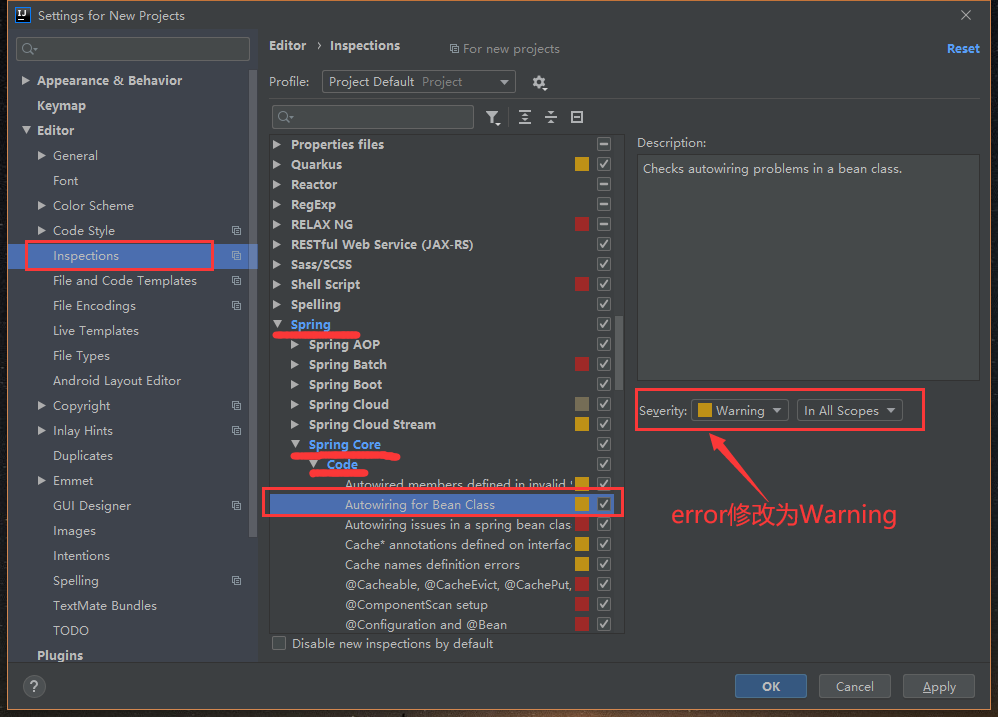998x717 pixels.
Task: Click the Cancel button
Action: tap(854, 686)
